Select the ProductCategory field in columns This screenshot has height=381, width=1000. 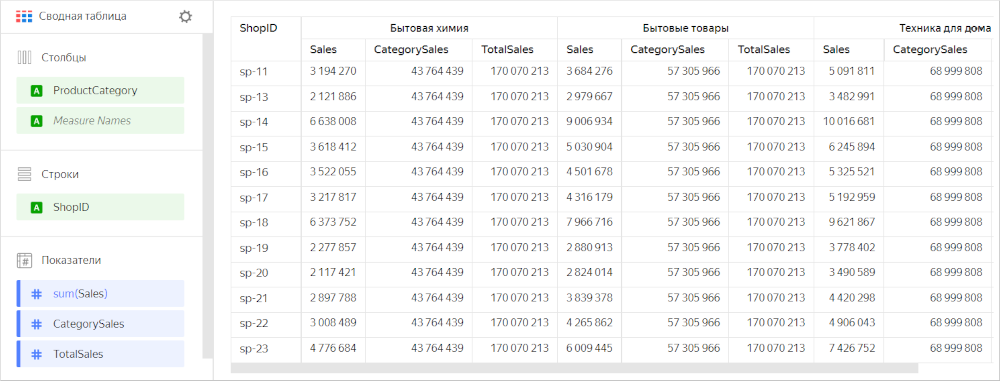pyautogui.click(x=100, y=91)
